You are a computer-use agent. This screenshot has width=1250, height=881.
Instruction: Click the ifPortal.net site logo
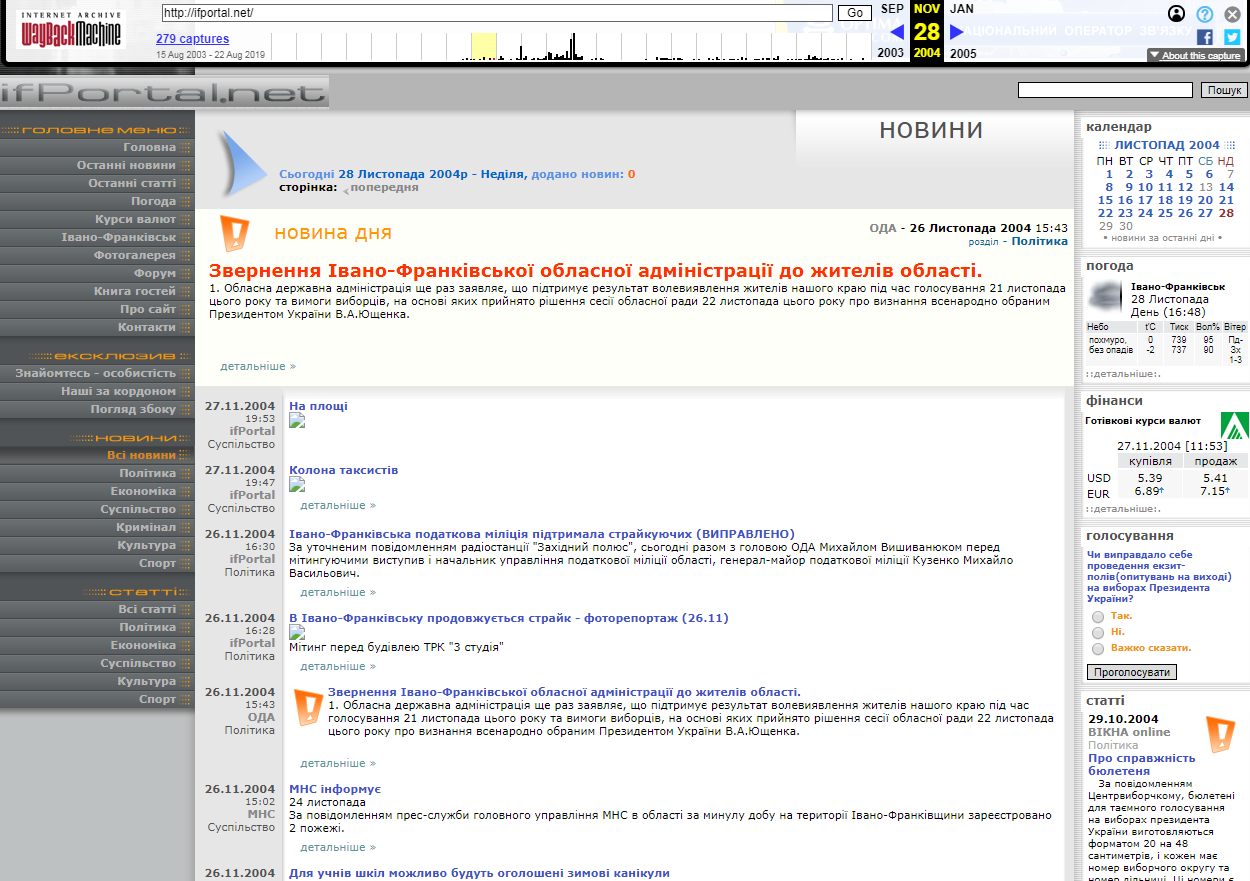(x=164, y=92)
